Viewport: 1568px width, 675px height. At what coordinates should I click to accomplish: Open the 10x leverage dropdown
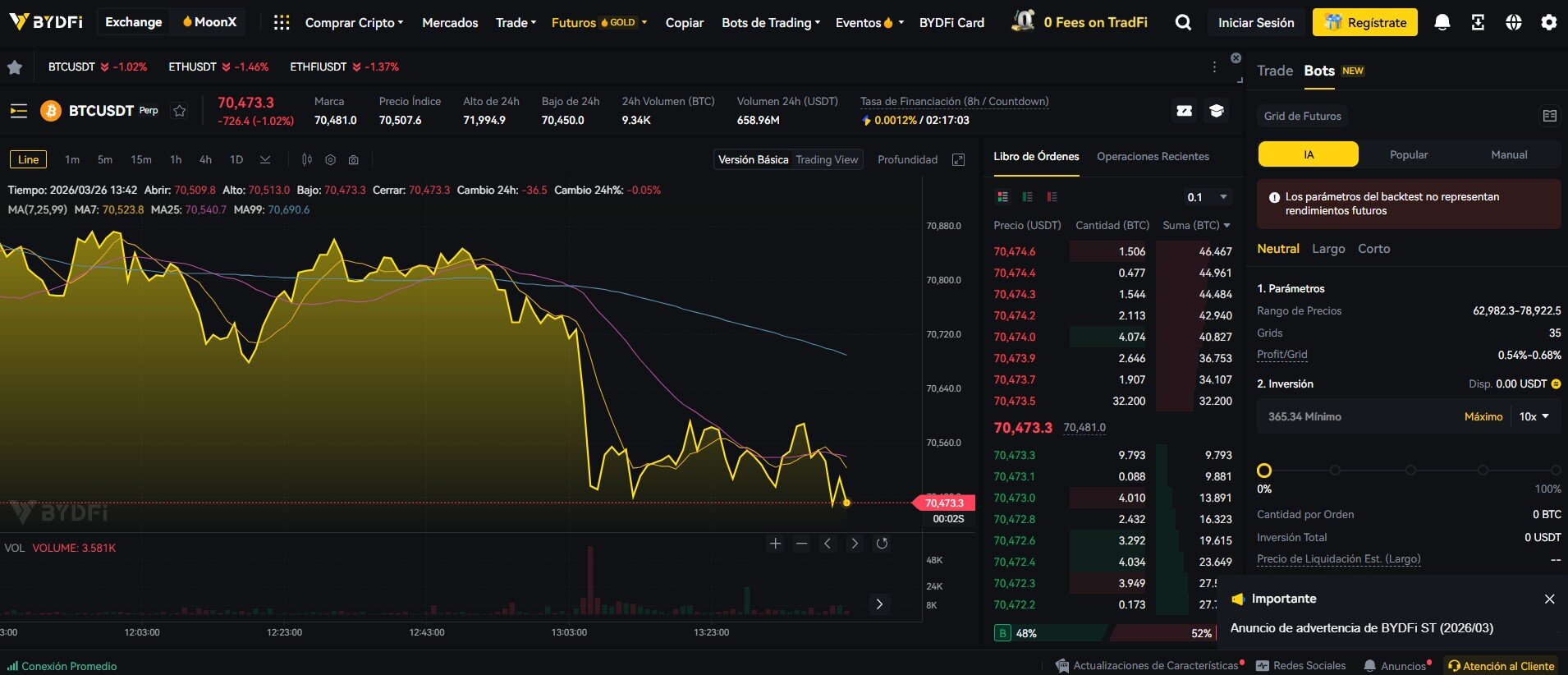click(1534, 417)
